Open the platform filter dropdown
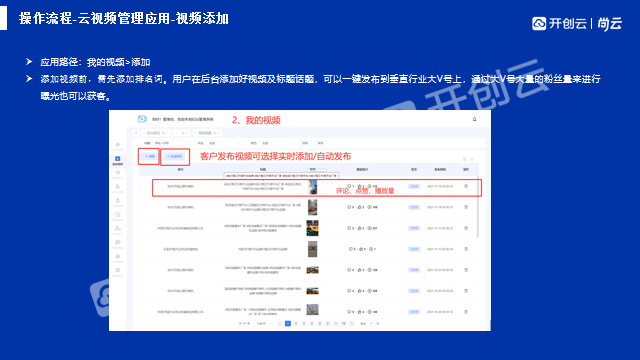The width and height of the screenshot is (640, 360). 225,143
